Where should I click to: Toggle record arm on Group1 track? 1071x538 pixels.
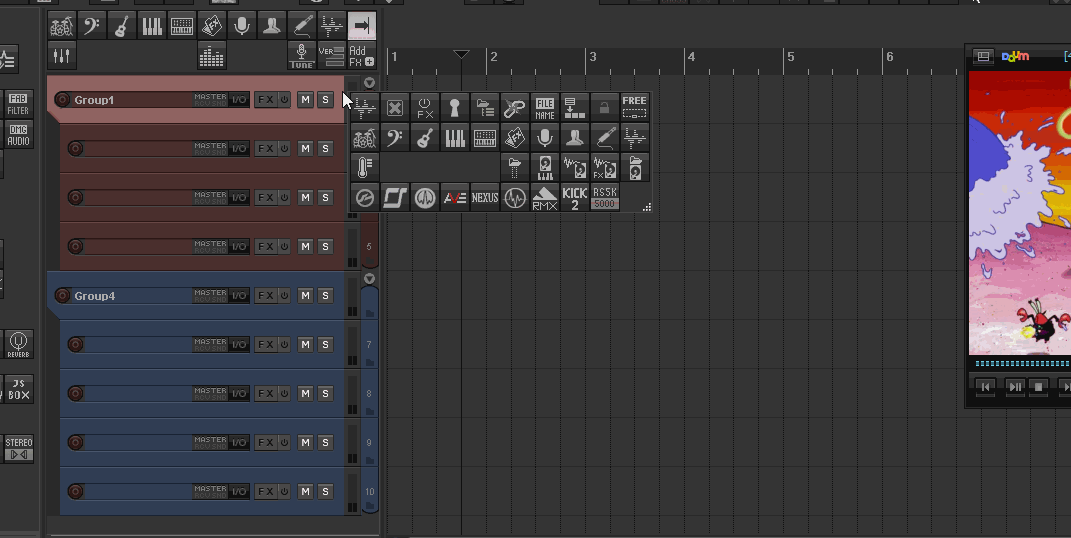[x=63, y=100]
